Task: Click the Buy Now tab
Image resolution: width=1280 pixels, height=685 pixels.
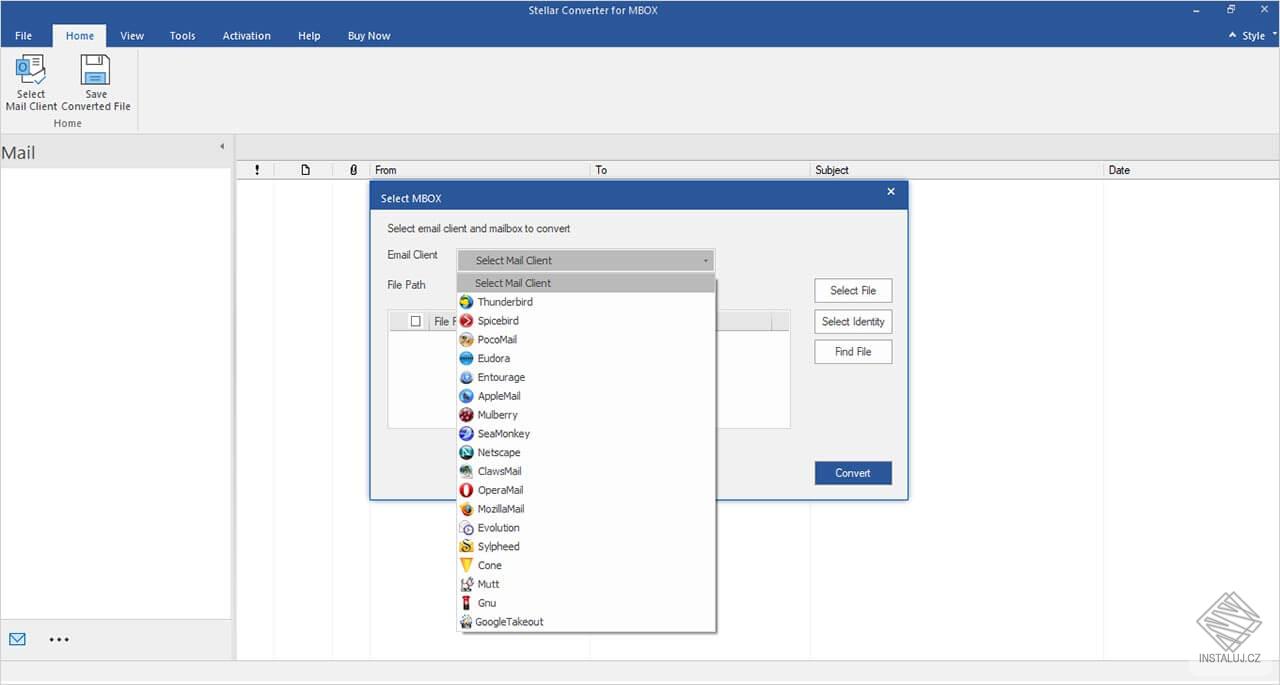Action: tap(369, 36)
